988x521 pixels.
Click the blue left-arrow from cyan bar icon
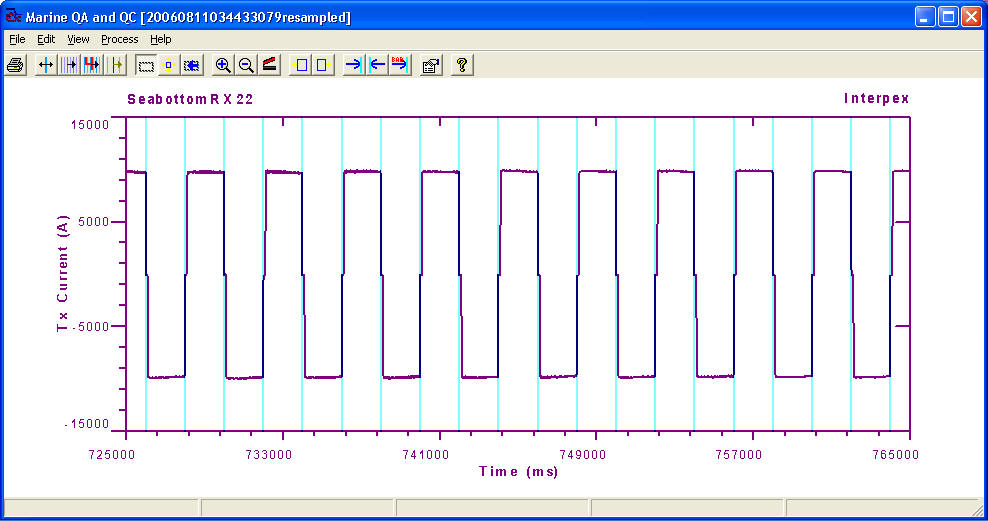[377, 65]
